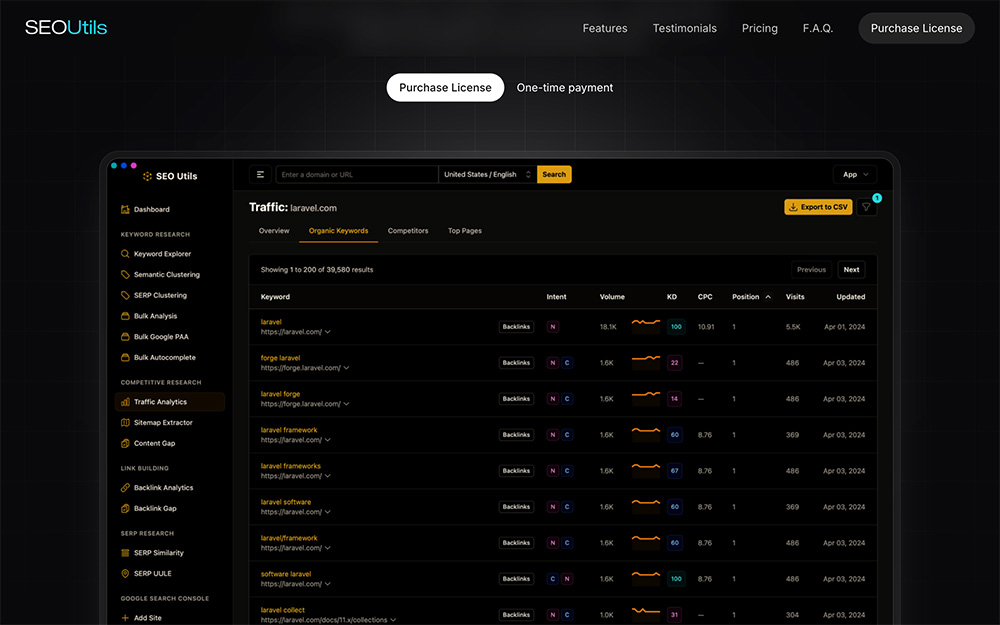Click the 'laravel/framework' keyword link
The width and height of the screenshot is (1000, 625).
289,538
